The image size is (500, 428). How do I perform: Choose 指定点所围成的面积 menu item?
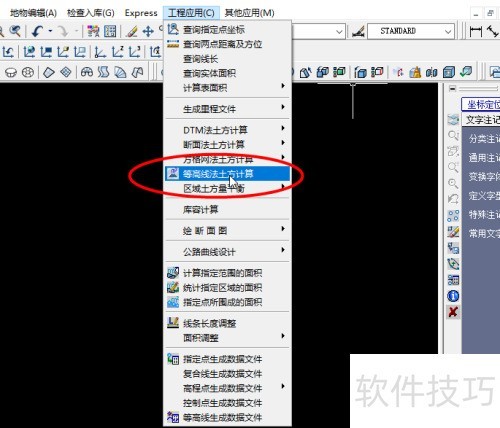tap(228, 302)
